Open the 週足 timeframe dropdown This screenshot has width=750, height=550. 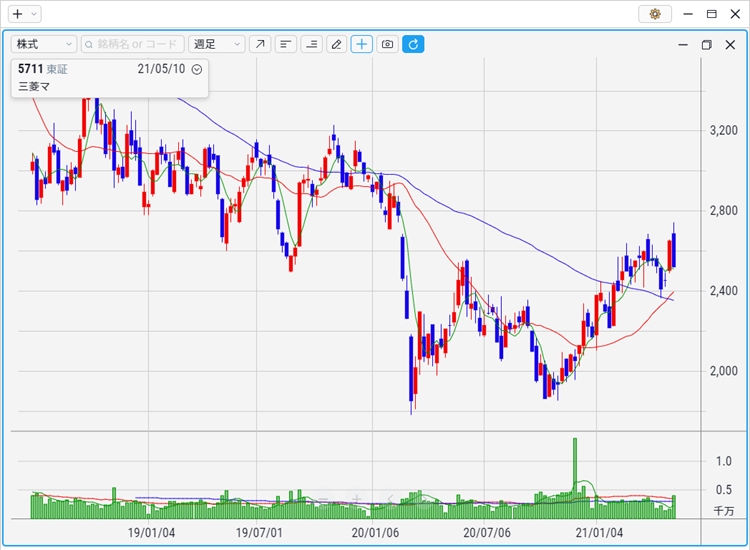[x=217, y=44]
